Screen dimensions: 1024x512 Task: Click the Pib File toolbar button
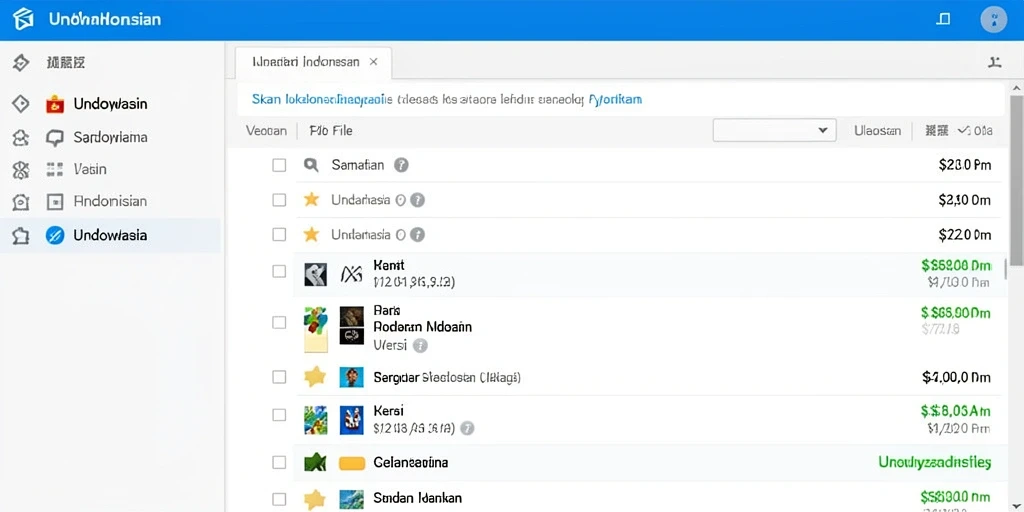330,131
